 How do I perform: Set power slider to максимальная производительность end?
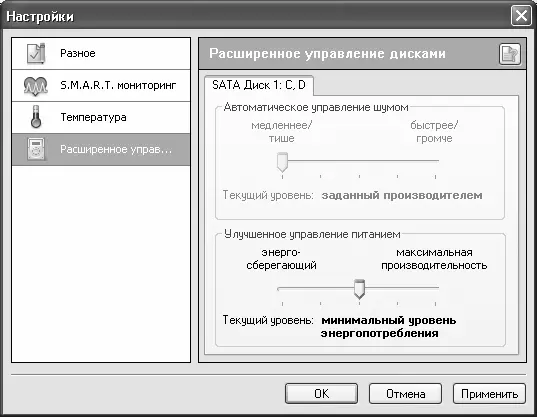436,289
